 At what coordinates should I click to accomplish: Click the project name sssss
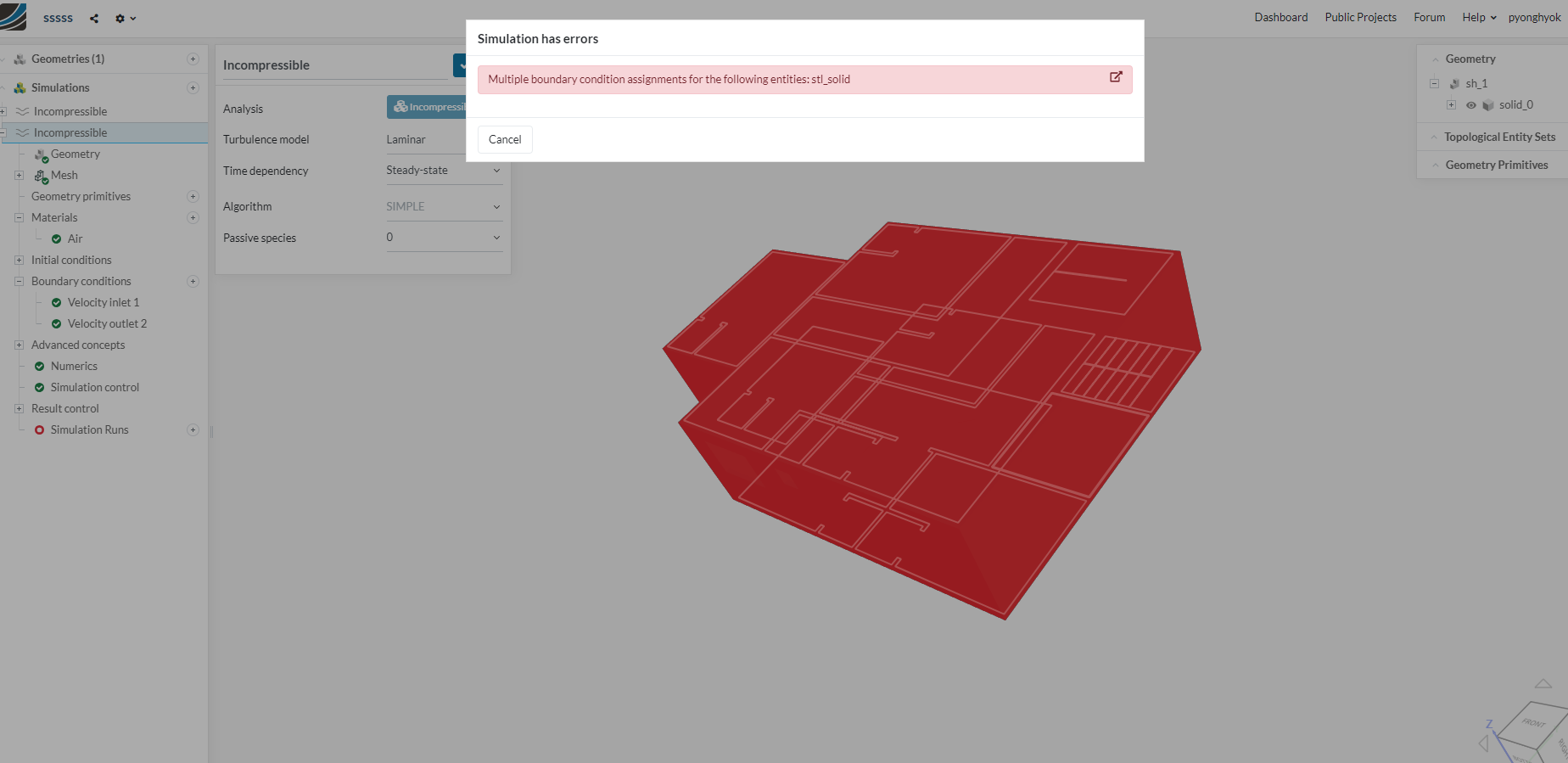[x=58, y=18]
